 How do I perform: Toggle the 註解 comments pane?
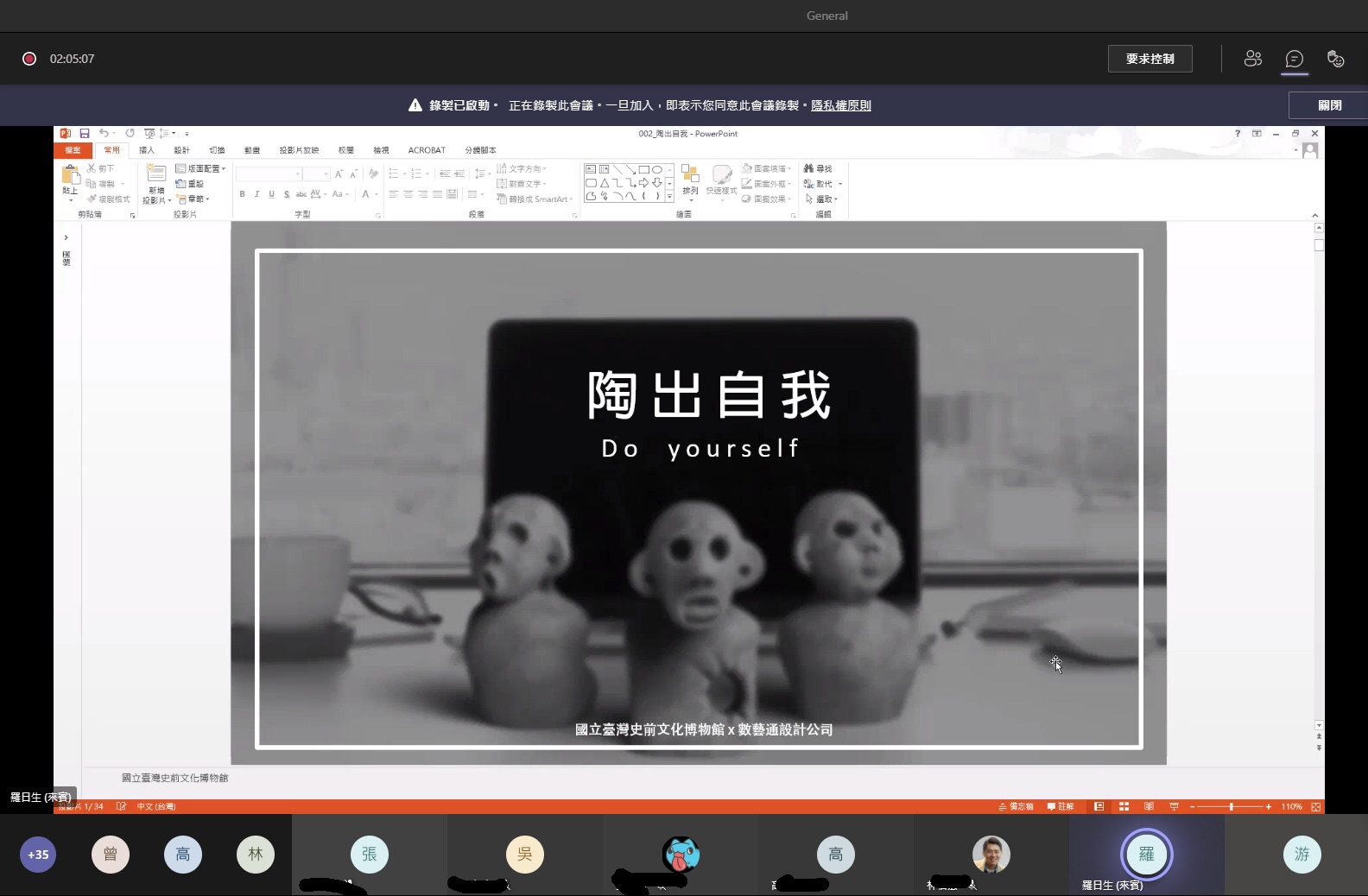(1061, 806)
